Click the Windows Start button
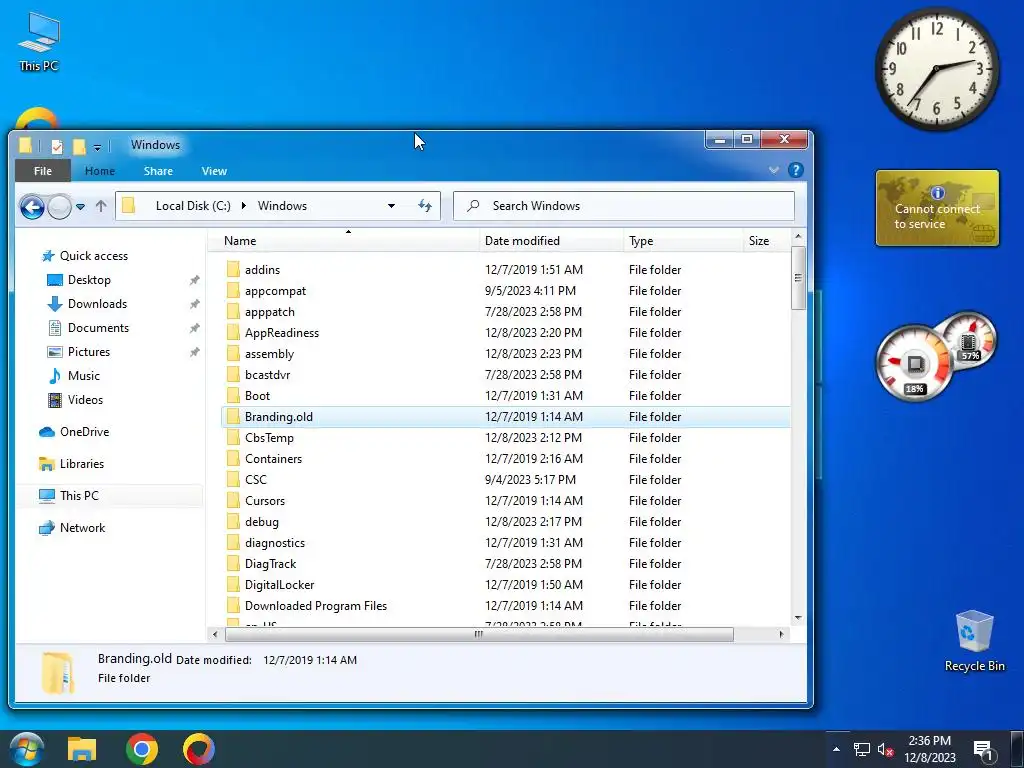1024x768 pixels. click(27, 750)
